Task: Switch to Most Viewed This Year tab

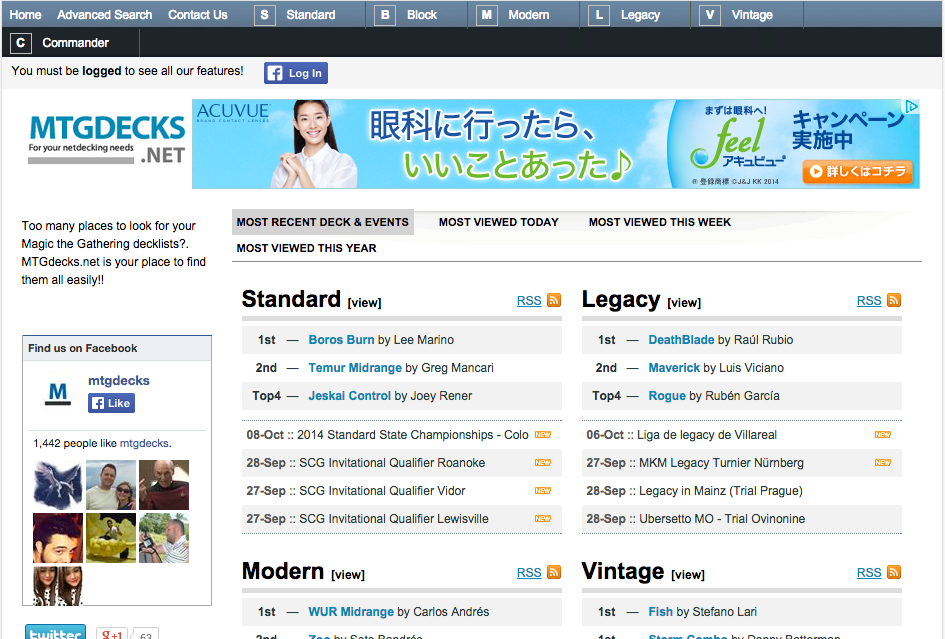Action: coord(306,248)
